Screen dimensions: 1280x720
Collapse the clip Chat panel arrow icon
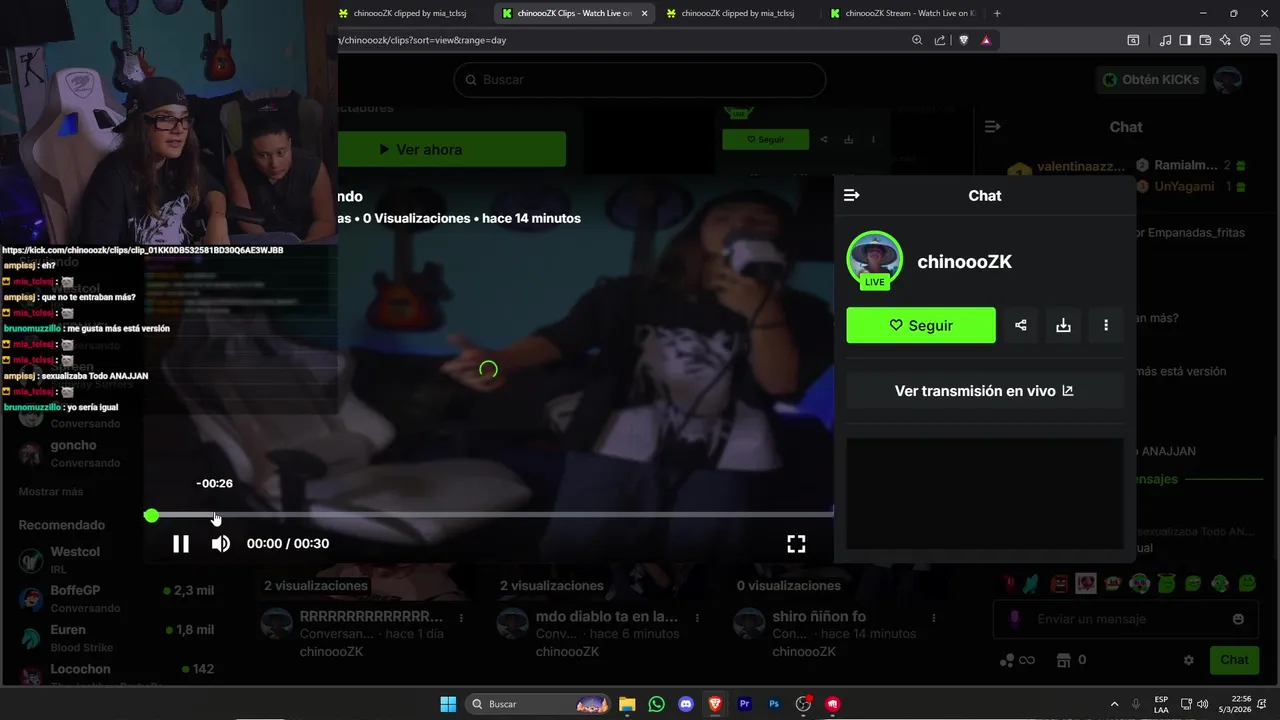[x=852, y=196]
